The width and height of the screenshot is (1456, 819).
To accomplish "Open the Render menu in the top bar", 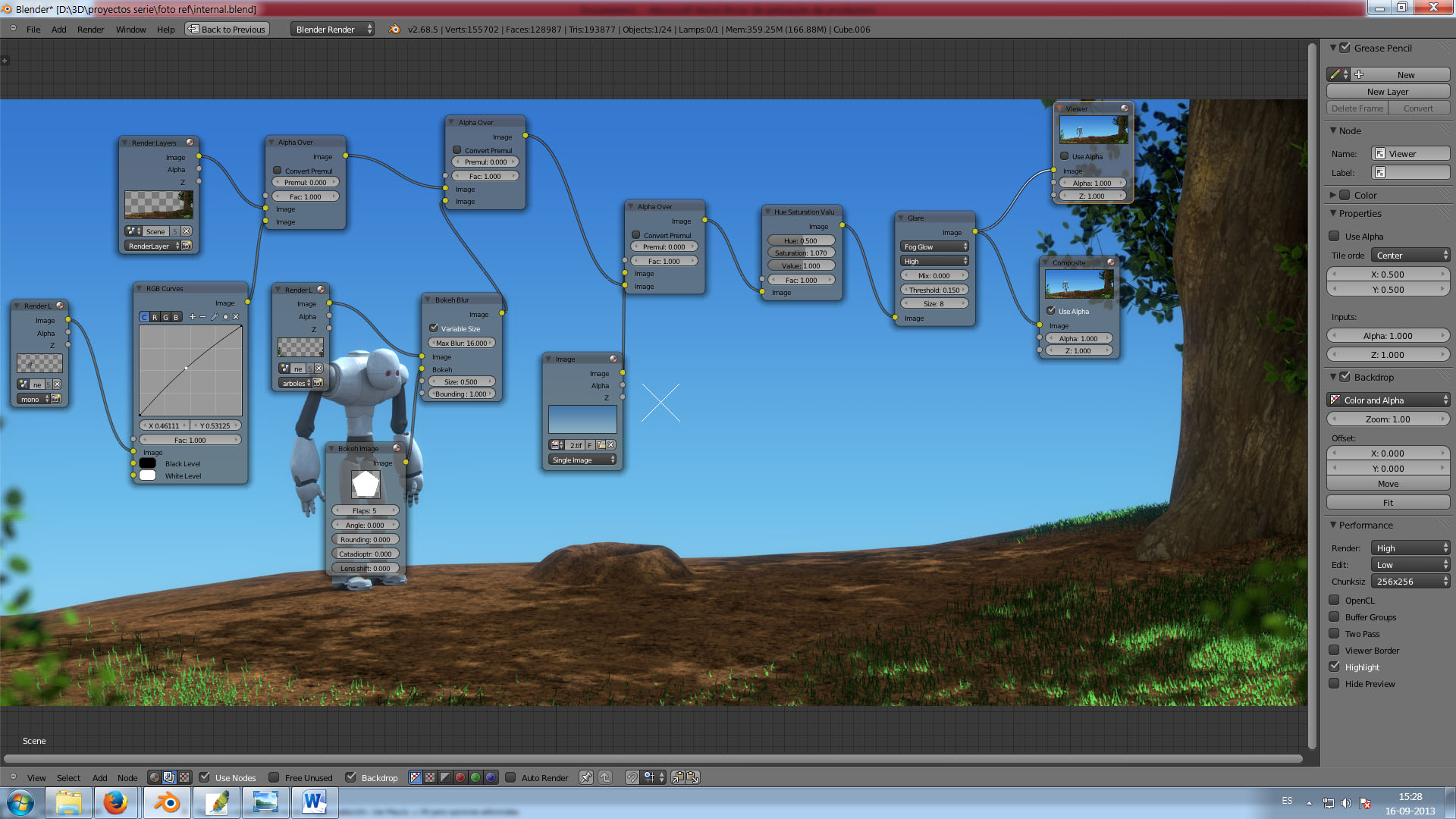I will [x=90, y=30].
